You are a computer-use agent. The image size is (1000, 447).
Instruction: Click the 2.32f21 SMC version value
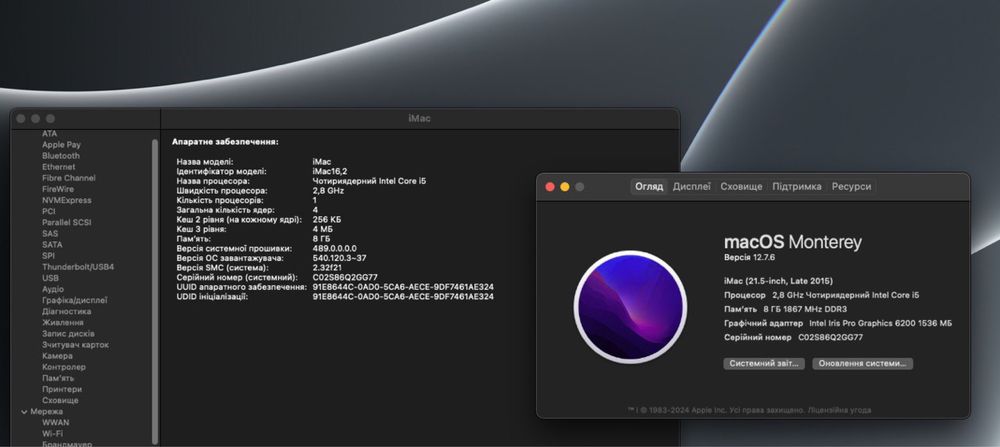[327, 268]
